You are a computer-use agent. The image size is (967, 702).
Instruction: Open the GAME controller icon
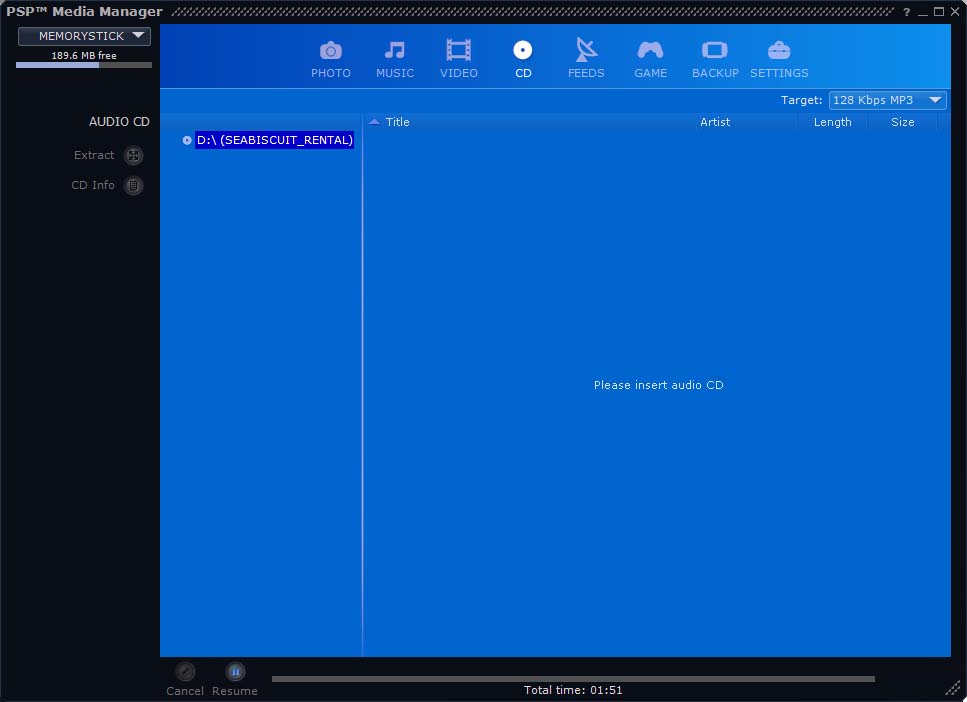pos(650,50)
